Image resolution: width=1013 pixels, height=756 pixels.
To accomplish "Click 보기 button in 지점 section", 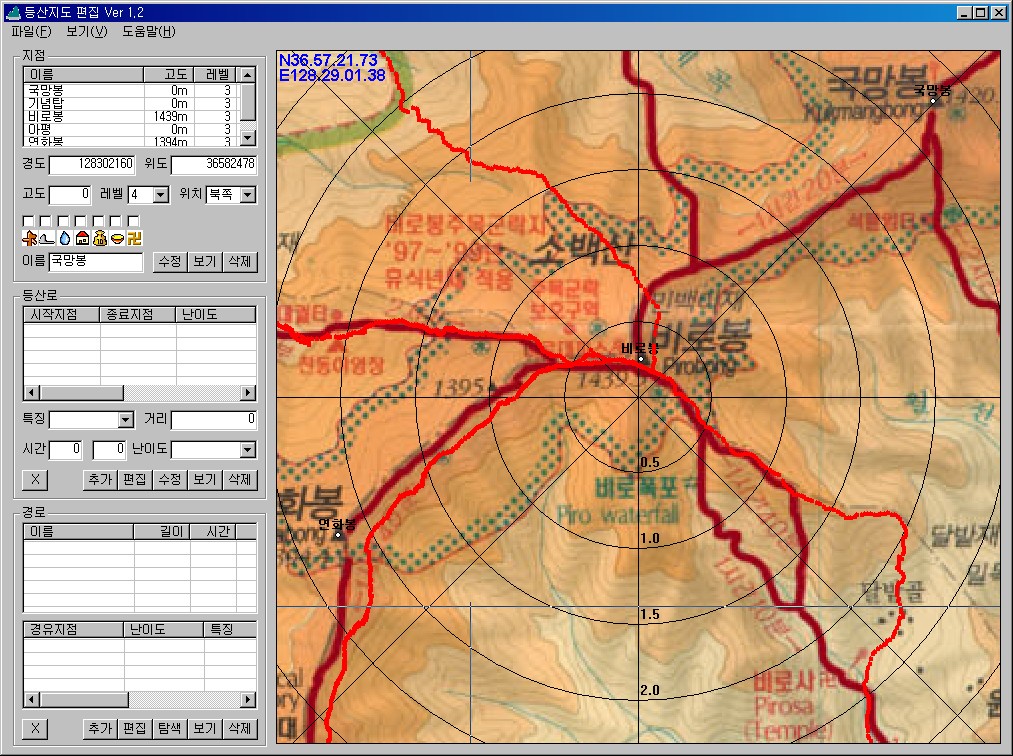I will pos(205,262).
